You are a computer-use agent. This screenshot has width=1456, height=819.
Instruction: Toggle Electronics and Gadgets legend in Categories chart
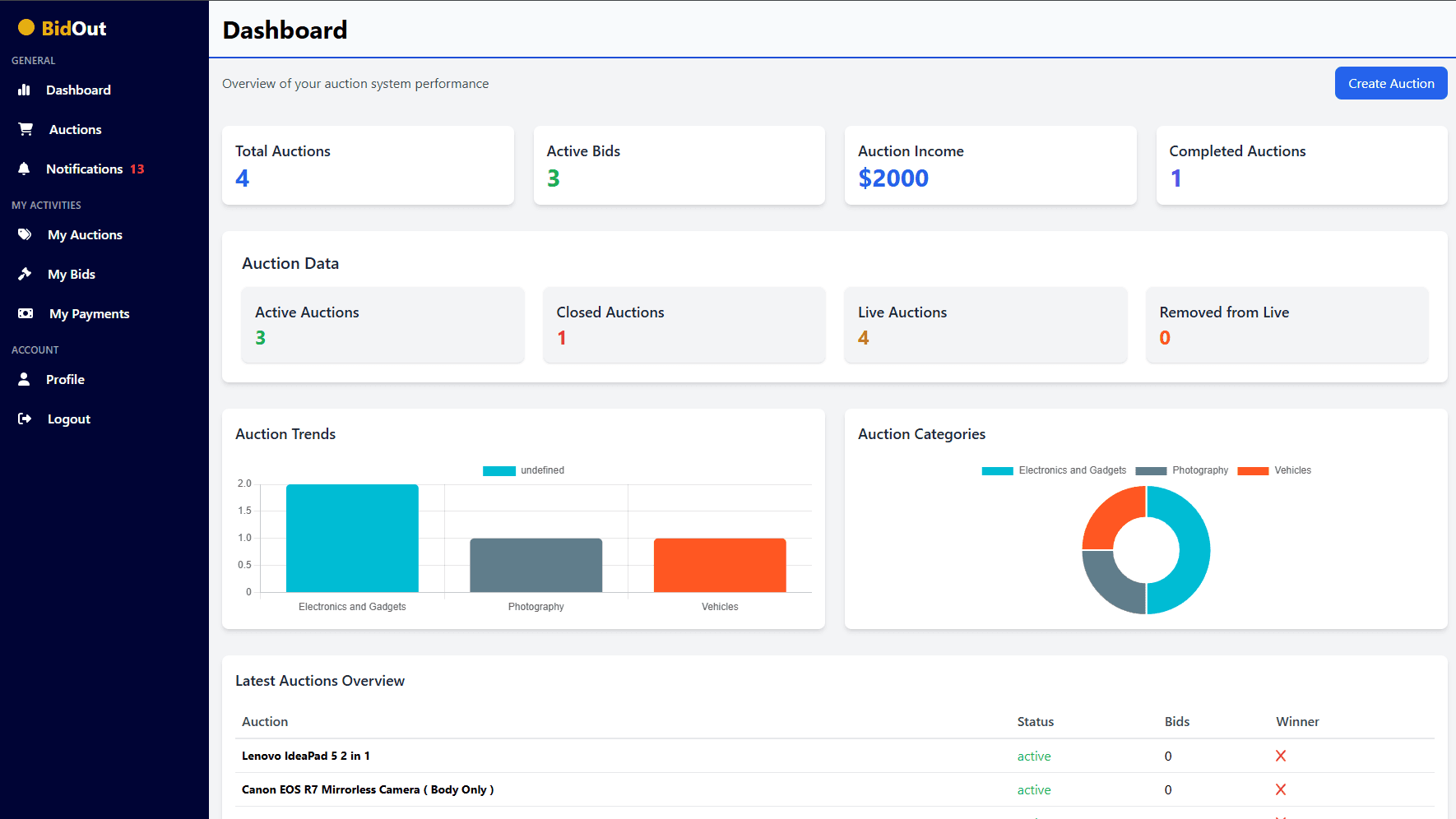click(1054, 470)
